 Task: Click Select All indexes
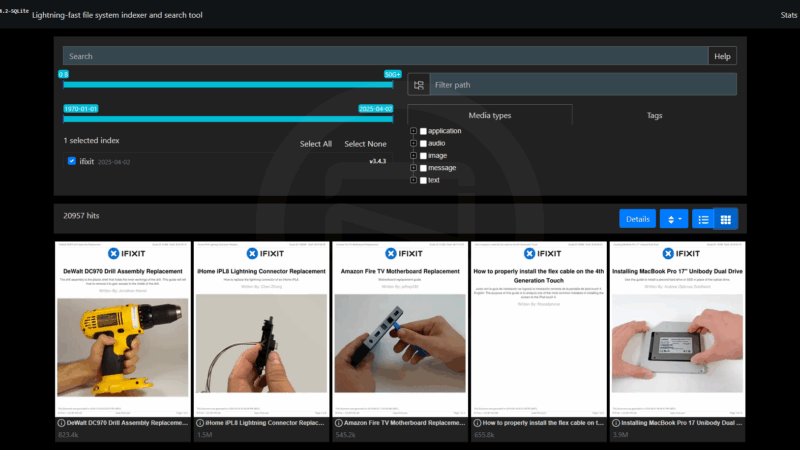(316, 144)
